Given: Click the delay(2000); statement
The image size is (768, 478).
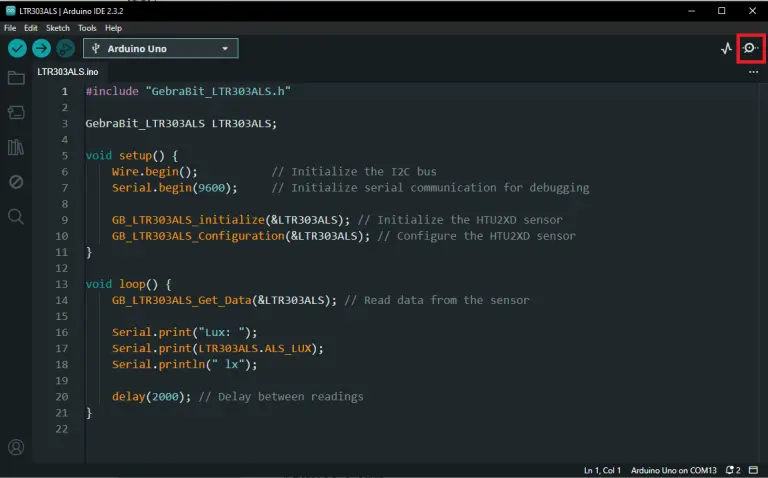Looking at the screenshot, I should [x=151, y=396].
